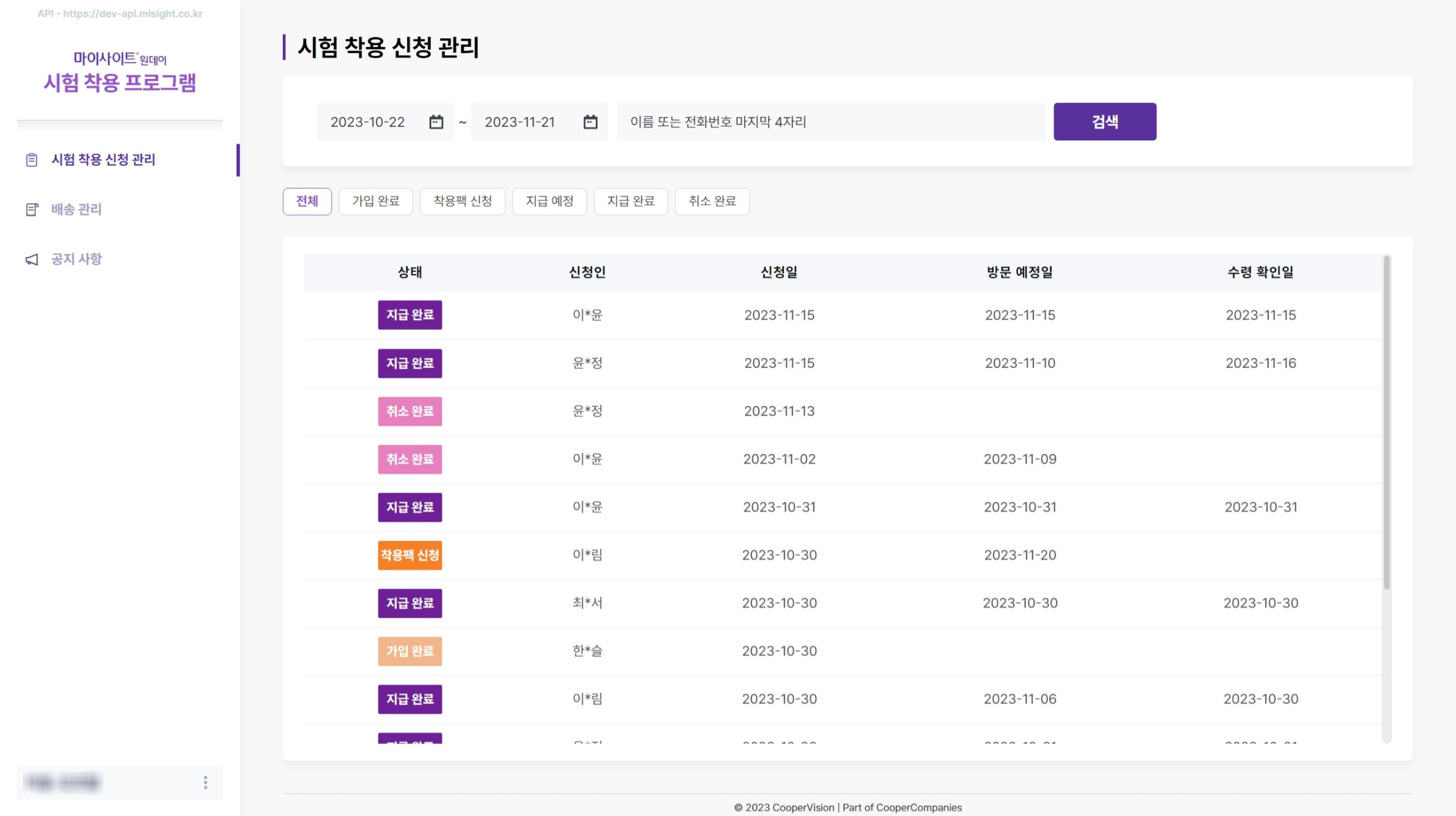Filter by 가입 완료 status
This screenshot has height=816, width=1456.
pos(375,201)
